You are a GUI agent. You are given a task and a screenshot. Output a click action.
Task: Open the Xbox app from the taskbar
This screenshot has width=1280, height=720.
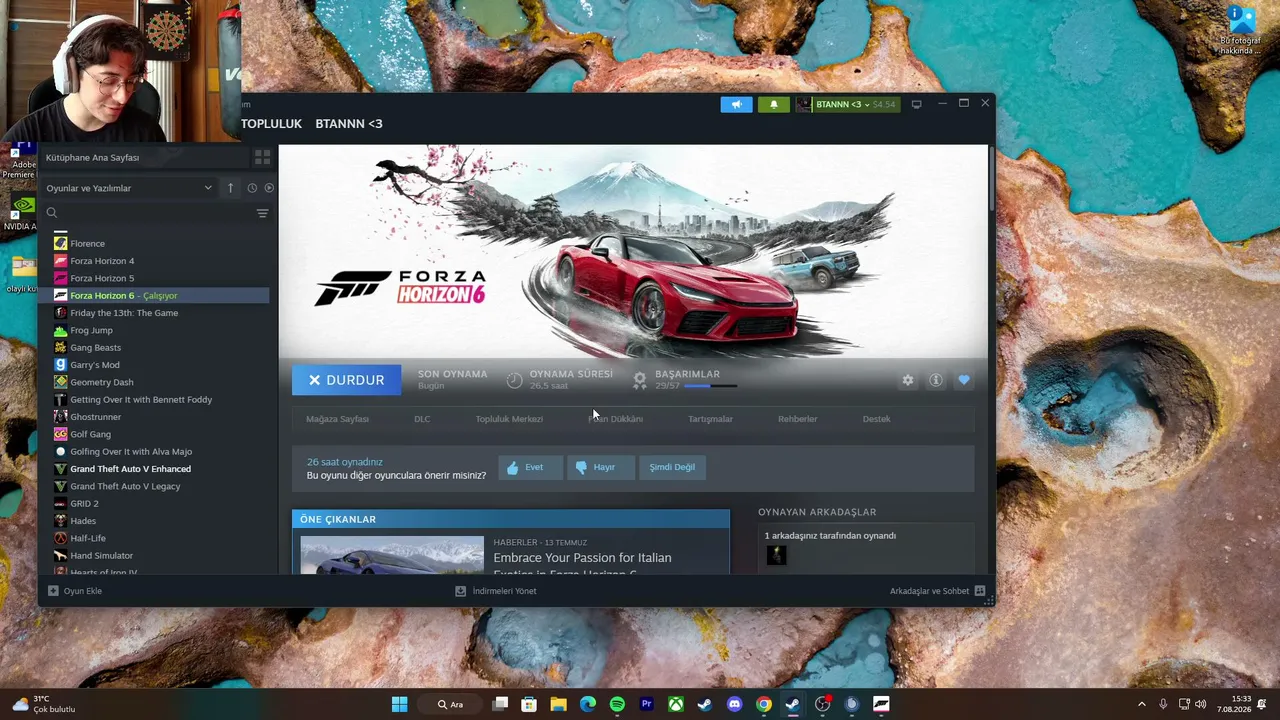coord(676,704)
